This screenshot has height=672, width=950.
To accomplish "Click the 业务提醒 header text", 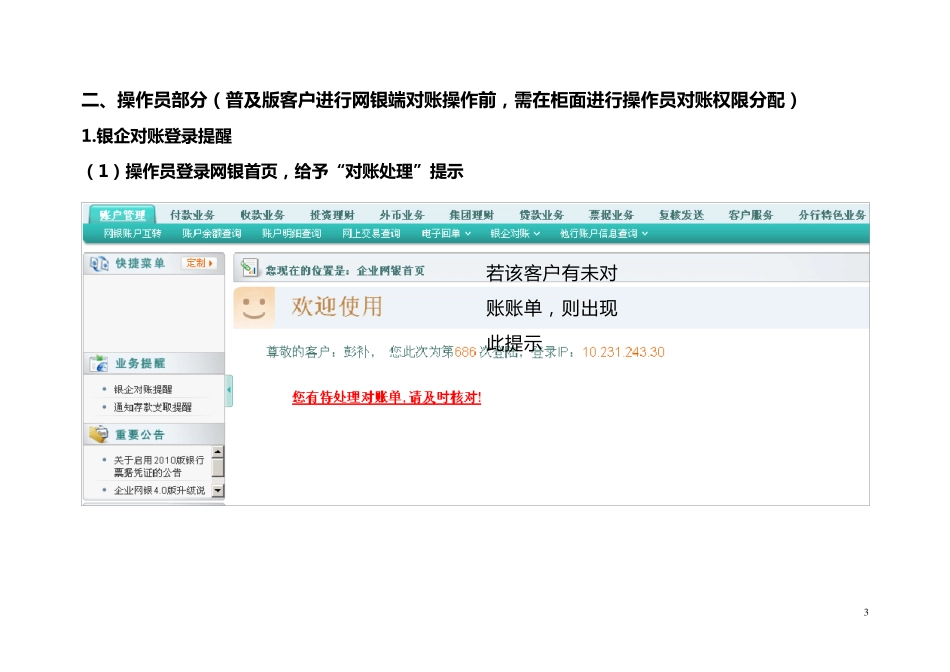I will click(140, 364).
